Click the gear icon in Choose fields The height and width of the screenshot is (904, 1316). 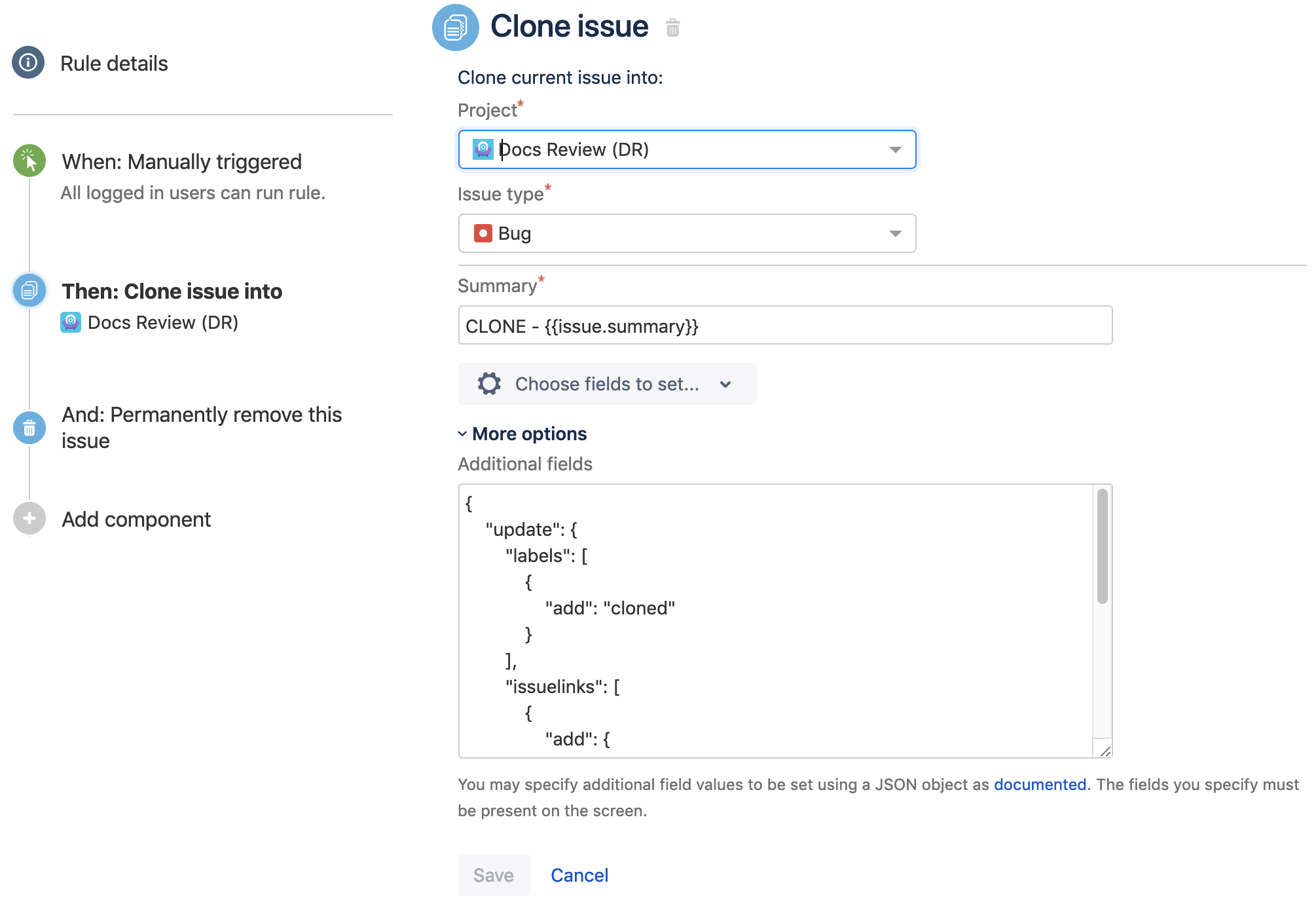click(x=489, y=384)
